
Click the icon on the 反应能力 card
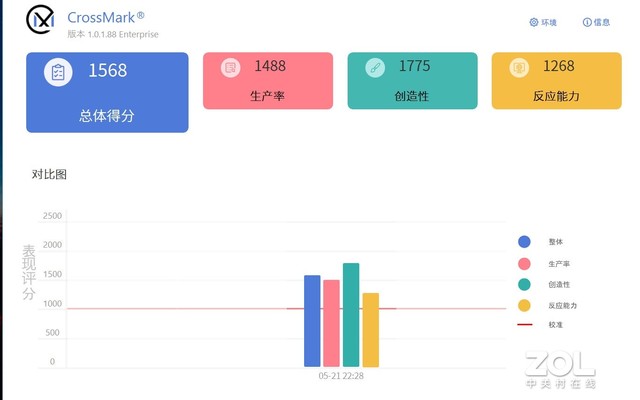coord(519,68)
